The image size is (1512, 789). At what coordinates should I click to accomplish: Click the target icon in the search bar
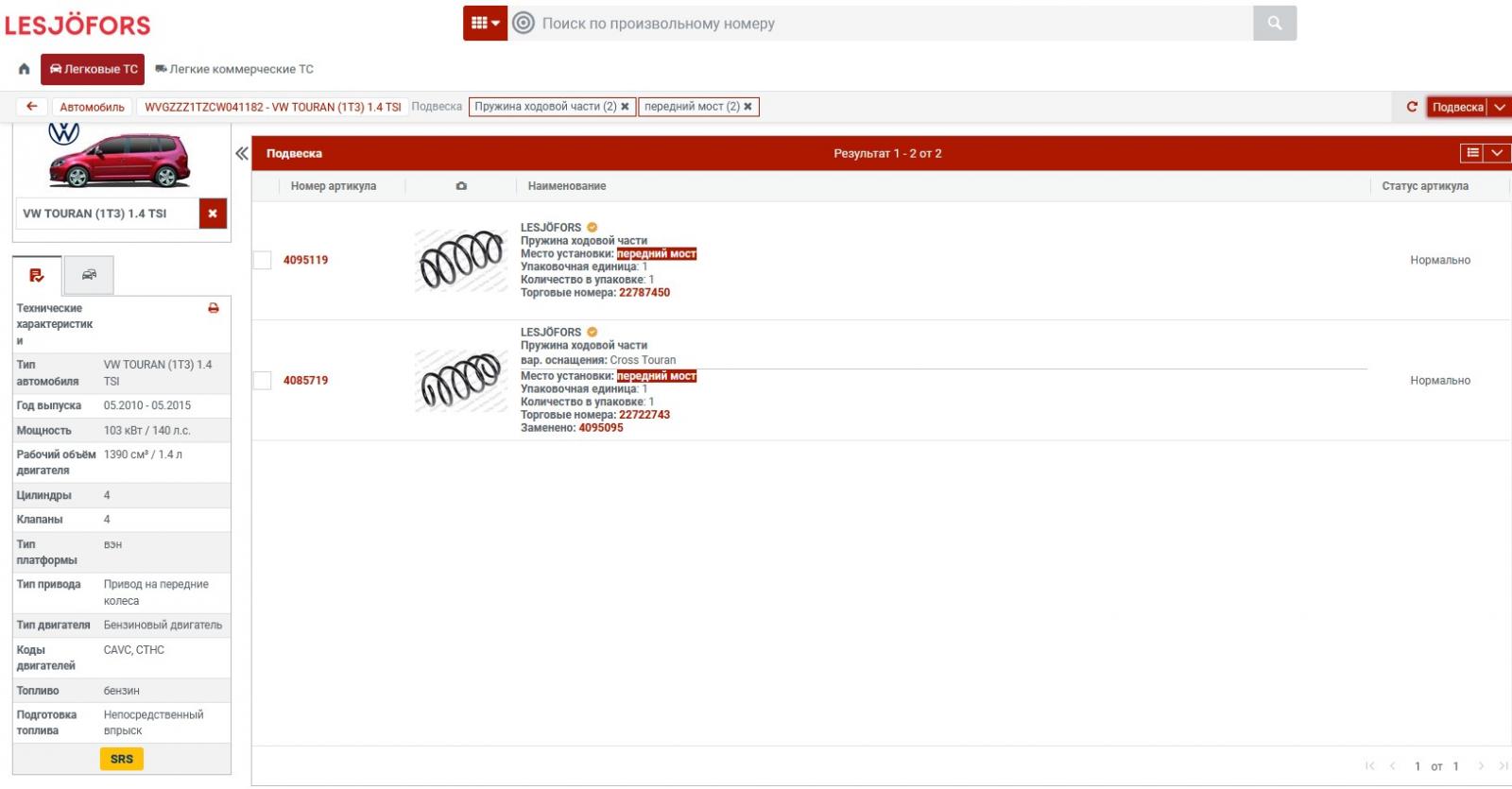524,23
